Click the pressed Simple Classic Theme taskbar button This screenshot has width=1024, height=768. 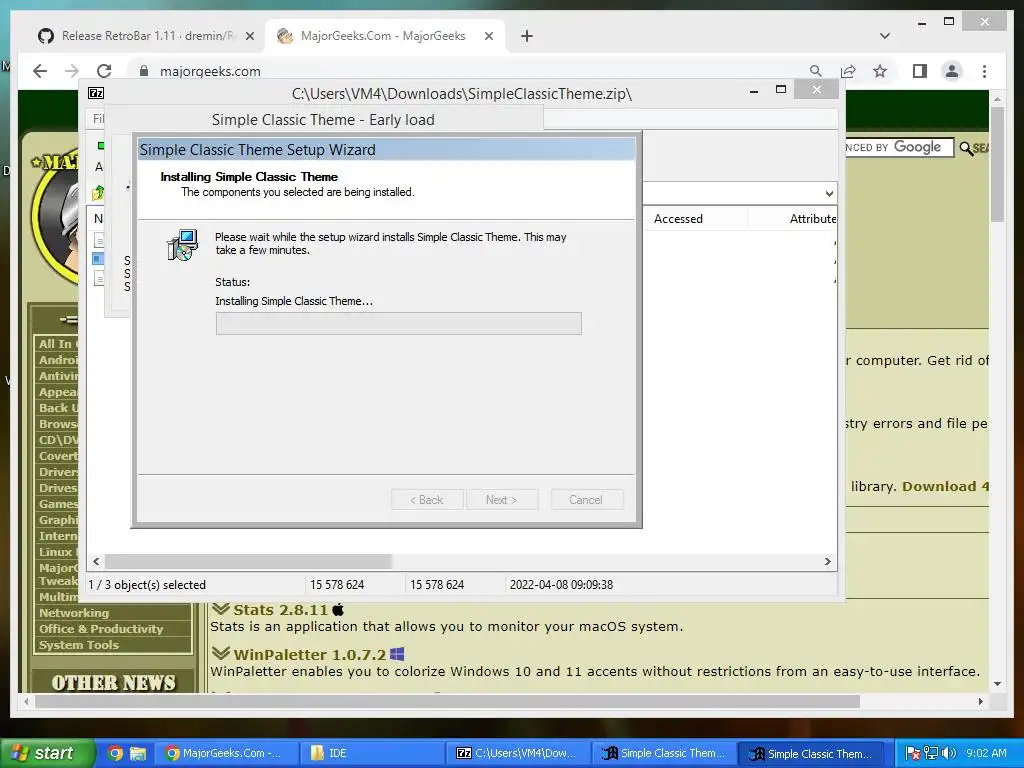[810, 754]
